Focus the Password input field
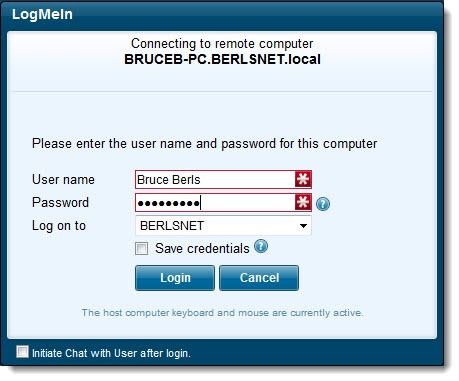This screenshot has height=381, width=459. coord(215,202)
